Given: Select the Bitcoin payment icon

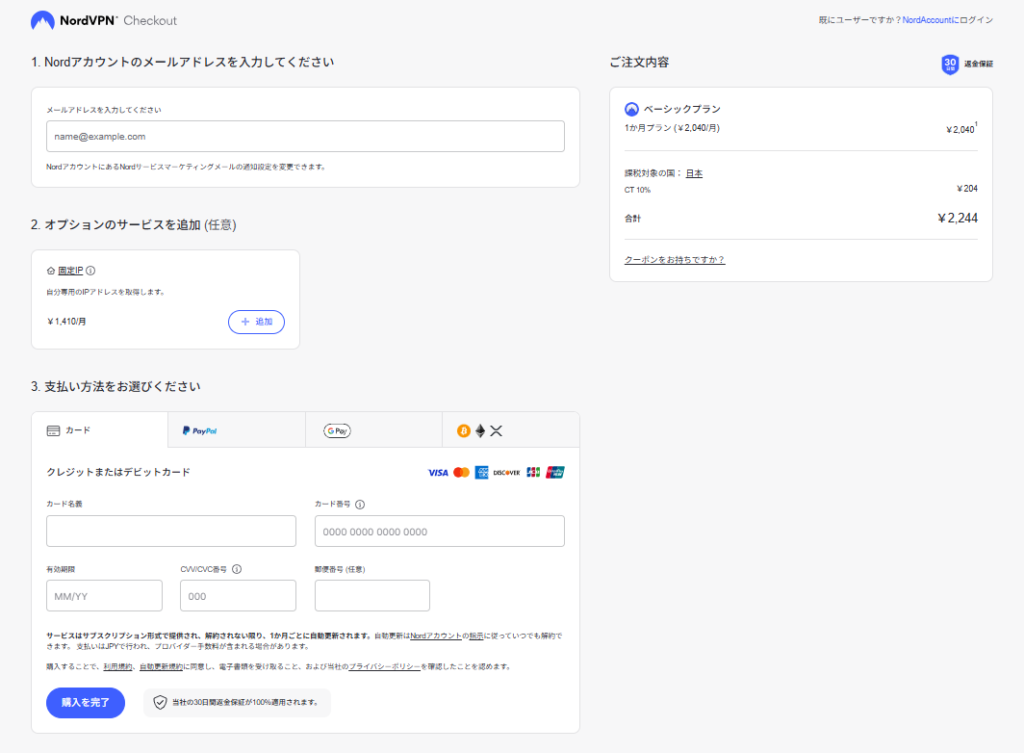Looking at the screenshot, I should pyautogui.click(x=464, y=430).
